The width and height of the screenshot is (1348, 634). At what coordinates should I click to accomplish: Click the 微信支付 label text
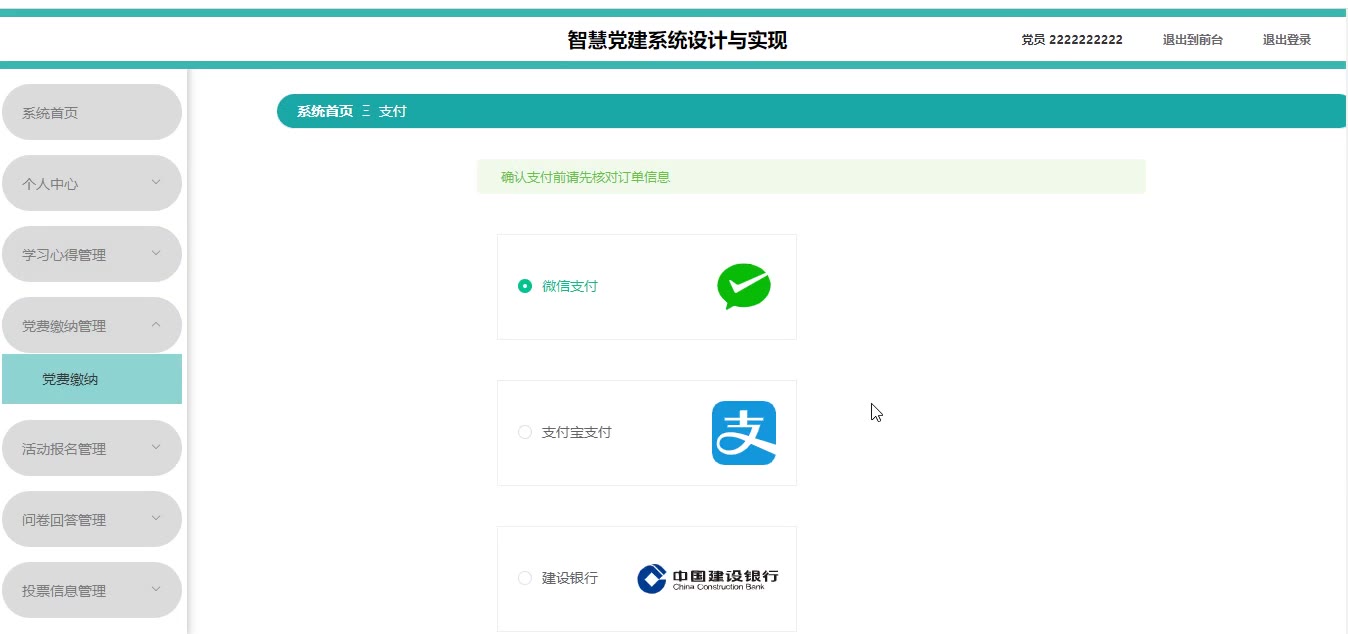click(570, 286)
